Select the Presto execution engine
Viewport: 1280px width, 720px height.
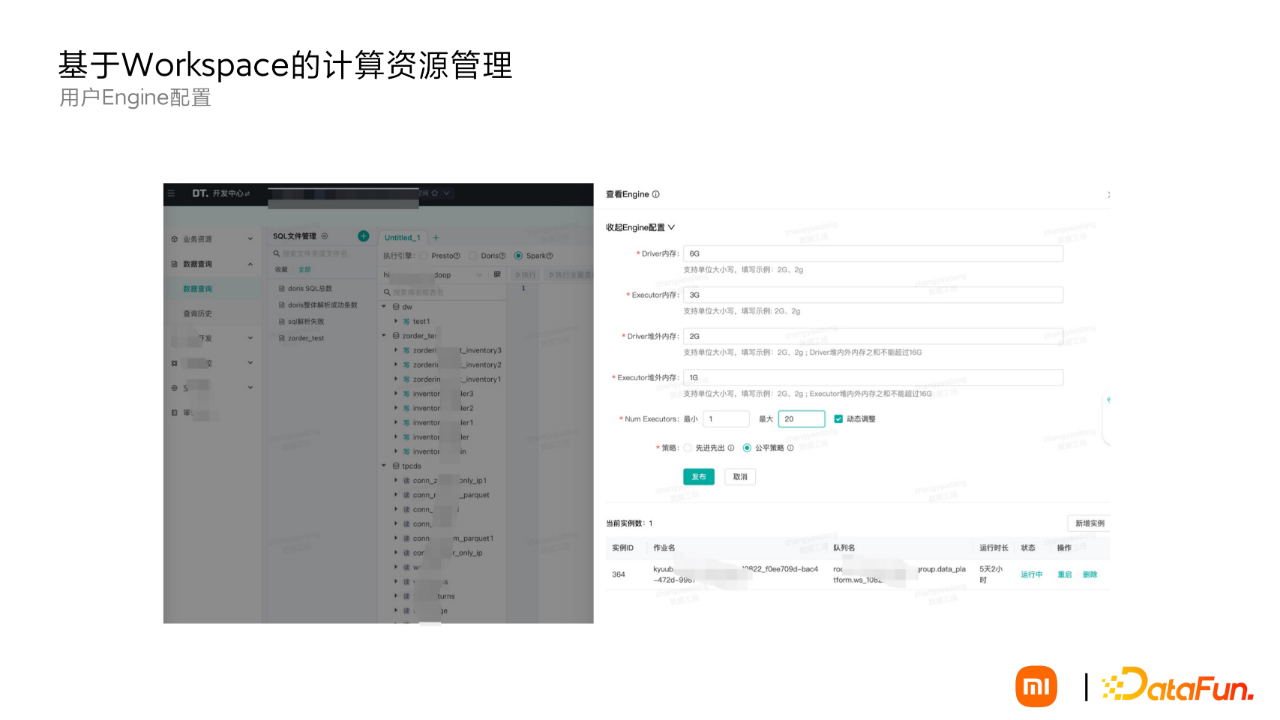423,255
